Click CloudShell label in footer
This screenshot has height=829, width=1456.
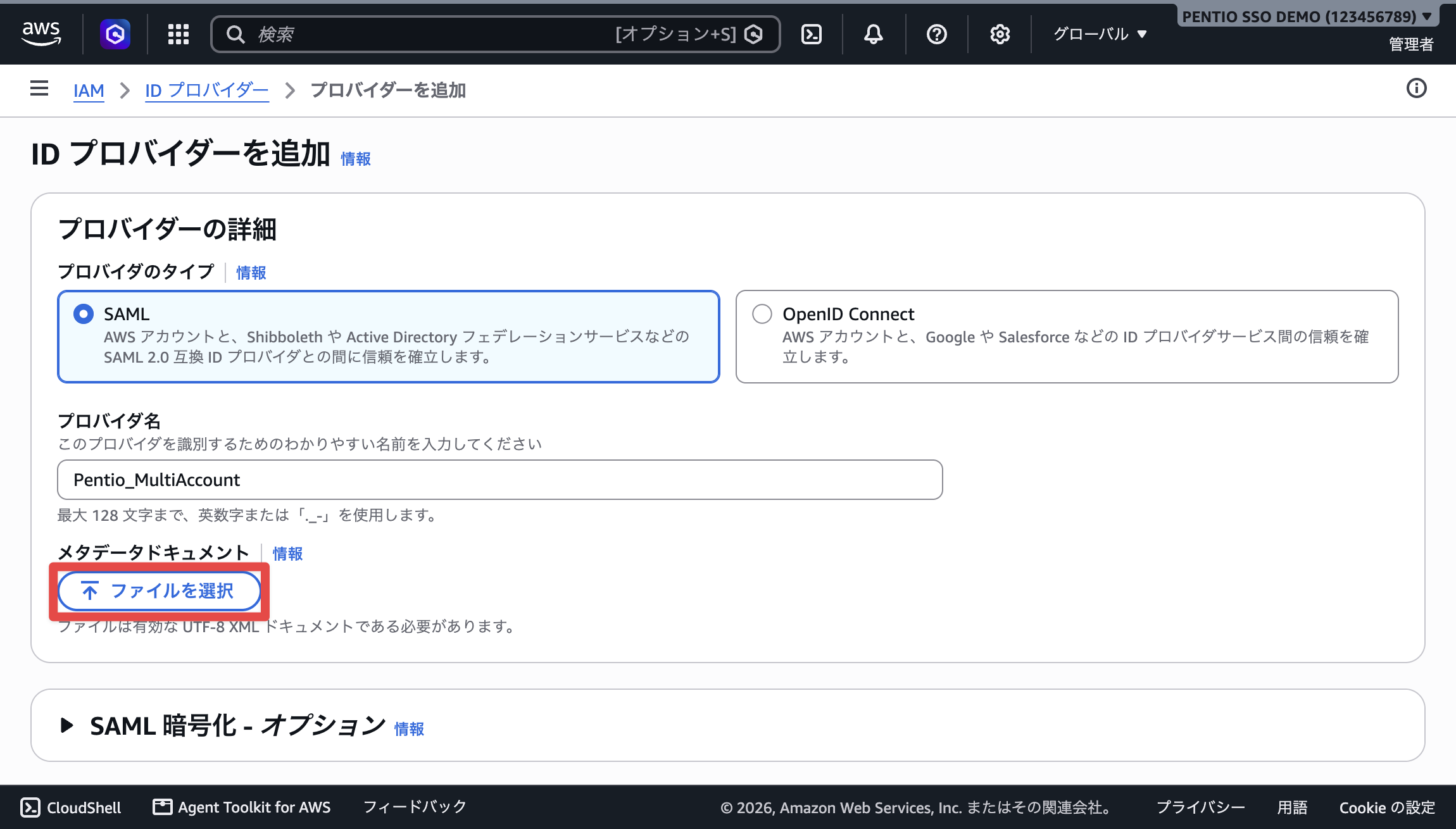click(84, 807)
